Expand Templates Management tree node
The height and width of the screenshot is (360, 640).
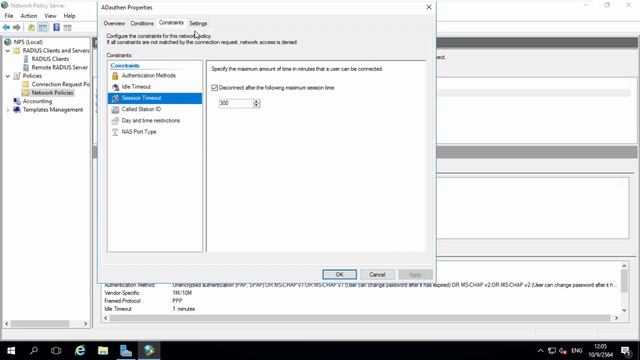point(8,110)
